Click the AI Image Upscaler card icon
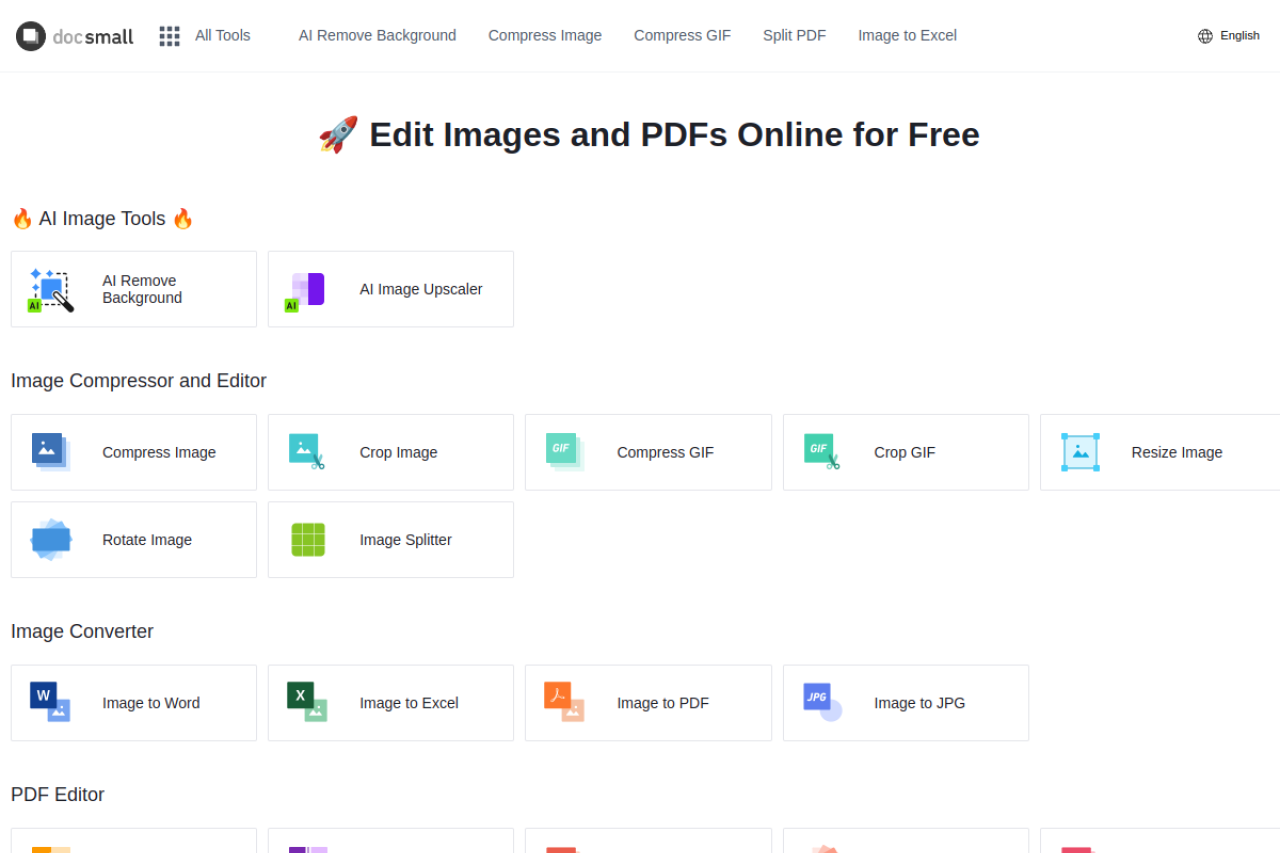 (305, 291)
